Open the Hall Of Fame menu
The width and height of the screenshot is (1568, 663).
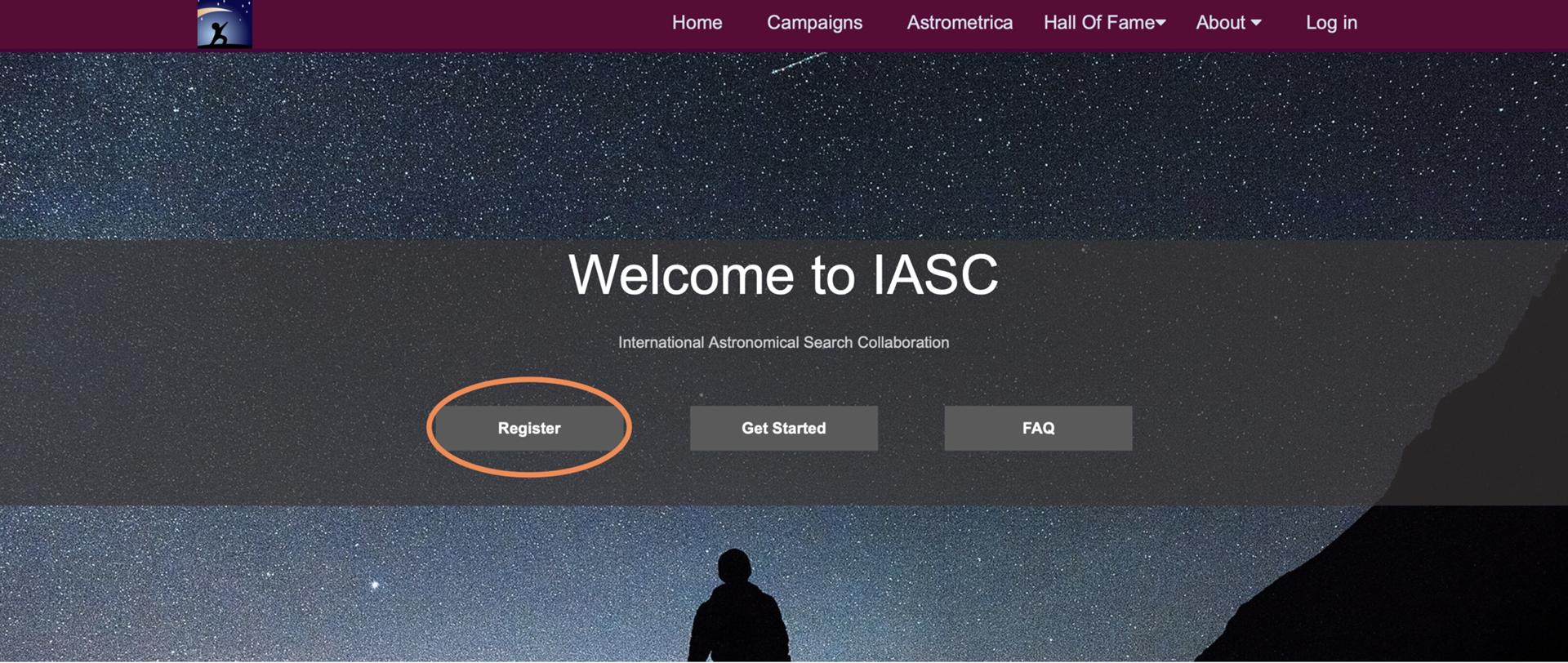[1104, 23]
